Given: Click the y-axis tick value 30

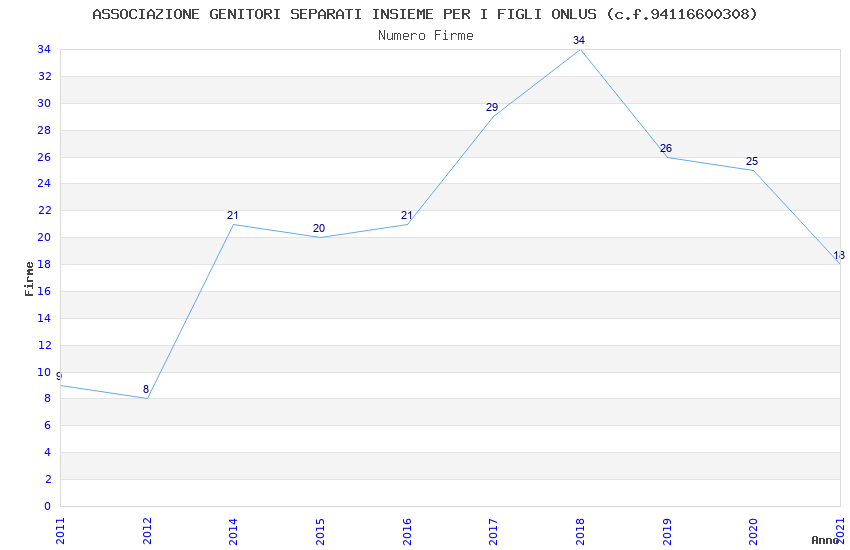Looking at the screenshot, I should coord(44,103).
